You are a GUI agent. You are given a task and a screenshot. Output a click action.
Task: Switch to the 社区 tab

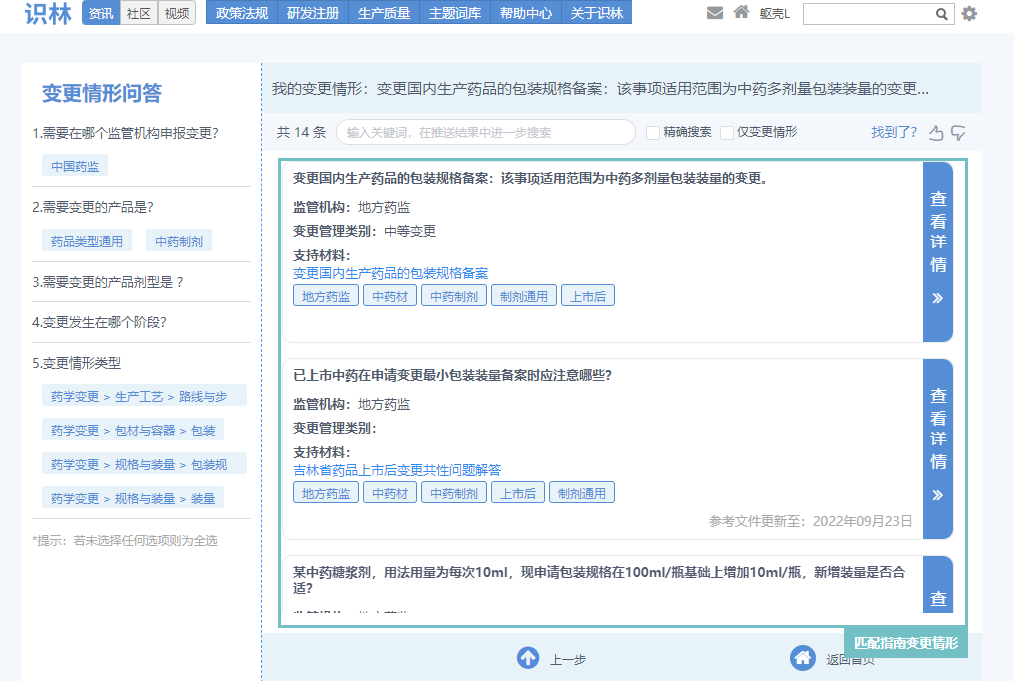coord(139,13)
